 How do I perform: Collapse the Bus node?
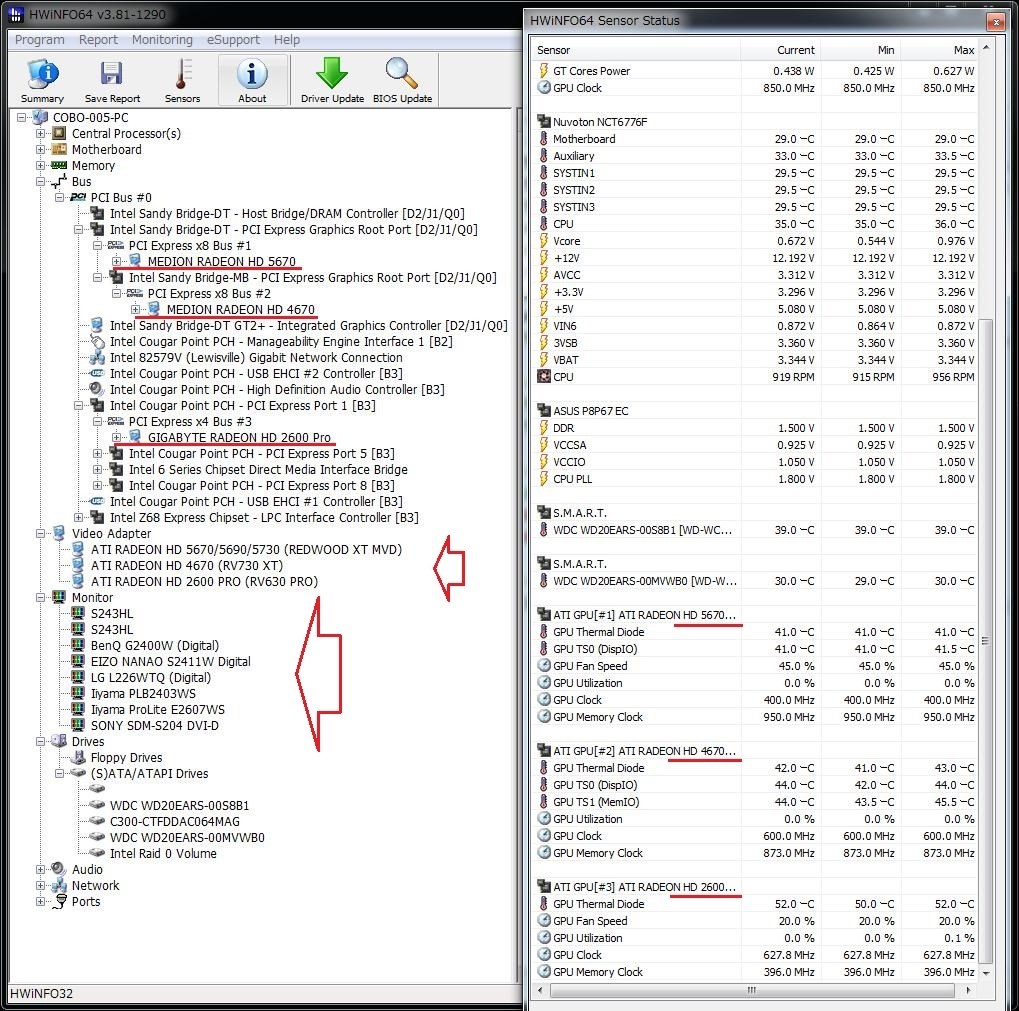tap(40, 181)
